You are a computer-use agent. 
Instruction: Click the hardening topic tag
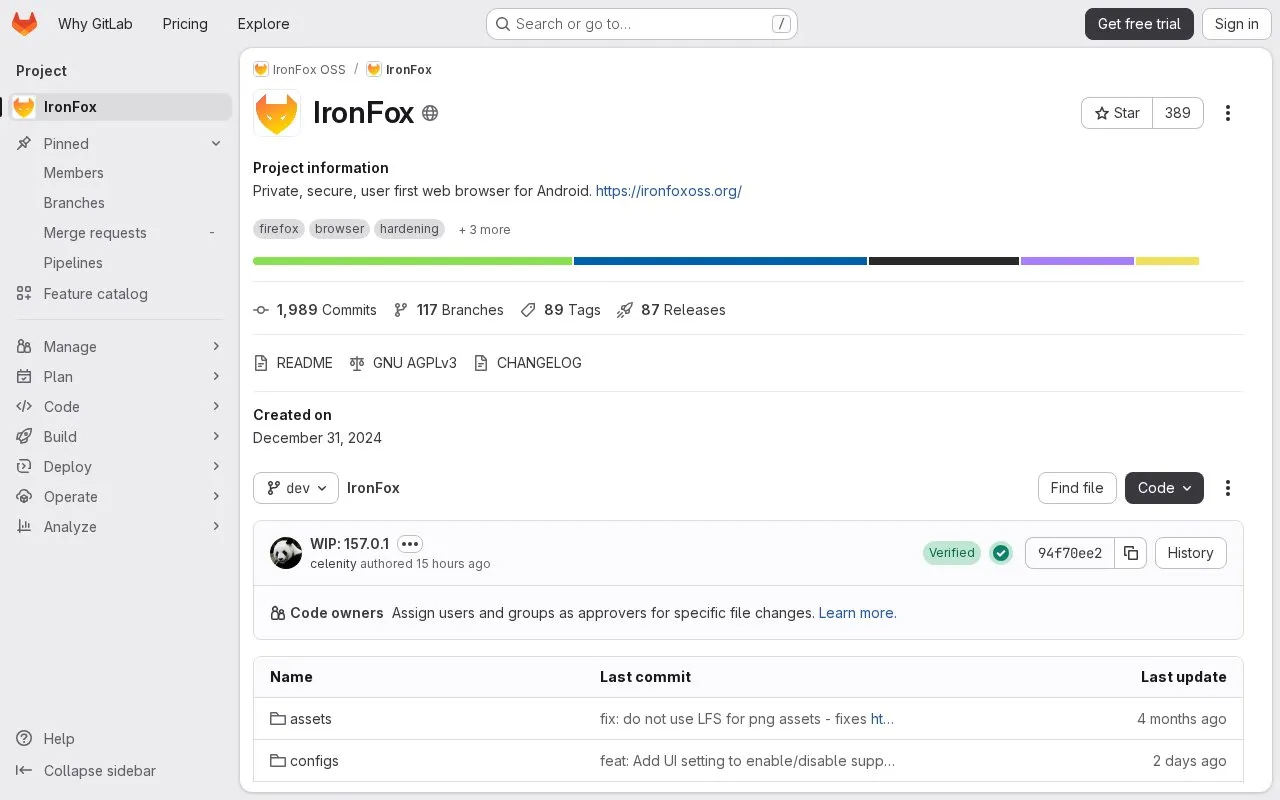point(409,229)
